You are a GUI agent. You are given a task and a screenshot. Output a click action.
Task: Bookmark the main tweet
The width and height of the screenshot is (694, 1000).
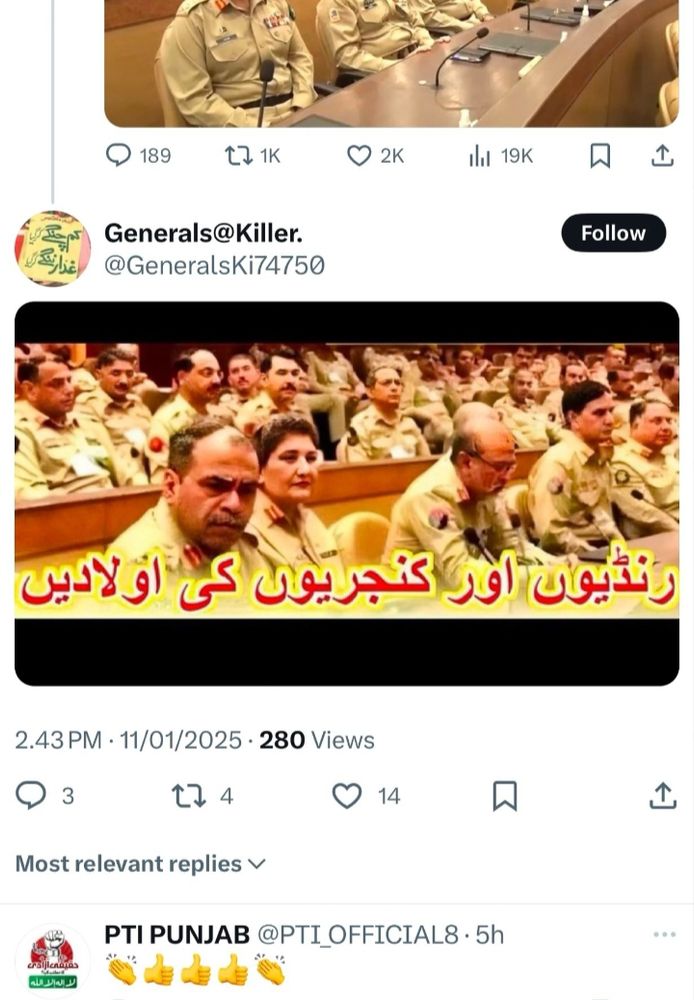(505, 796)
